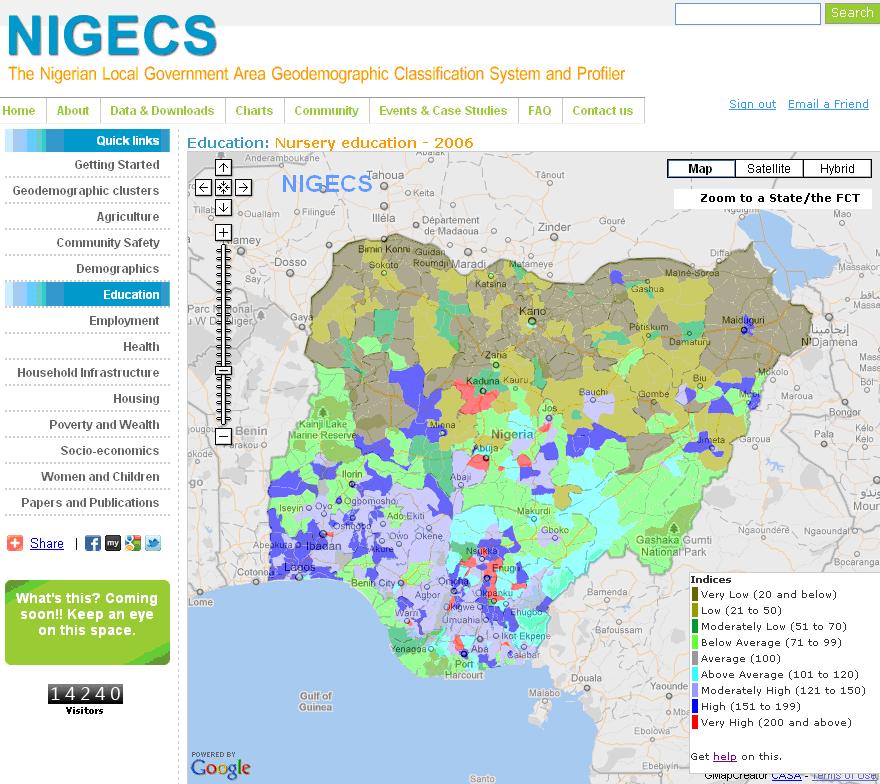Open the Charts menu item
This screenshot has width=880, height=784.
pyautogui.click(x=254, y=111)
